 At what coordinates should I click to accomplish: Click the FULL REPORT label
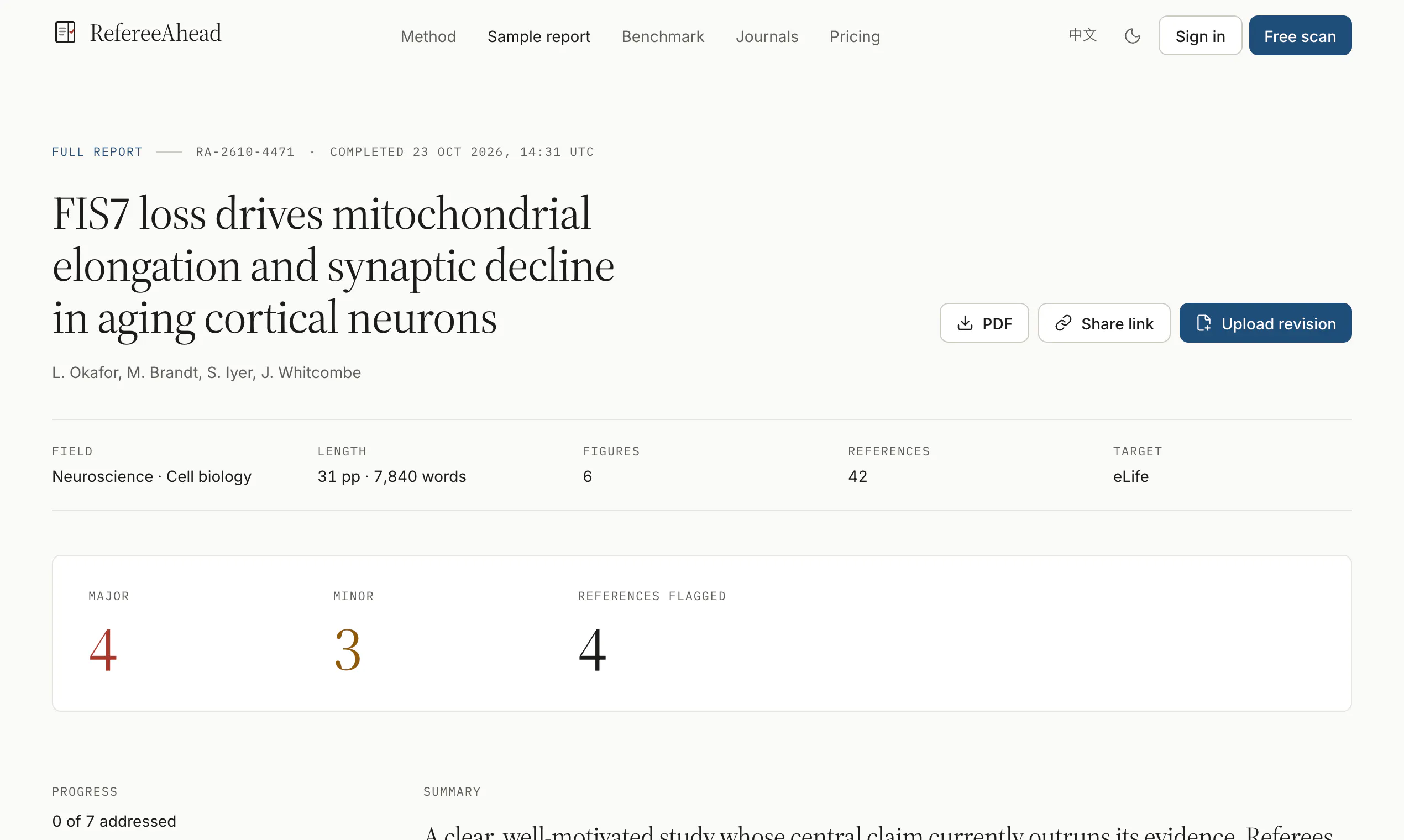coord(97,152)
